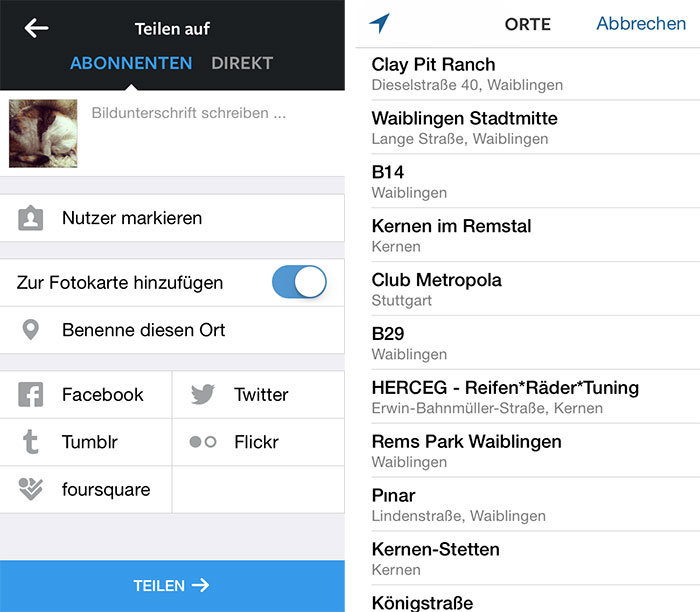Click the Bildunterschrift schreiben caption field
The height and width of the screenshot is (612, 700).
click(214, 133)
